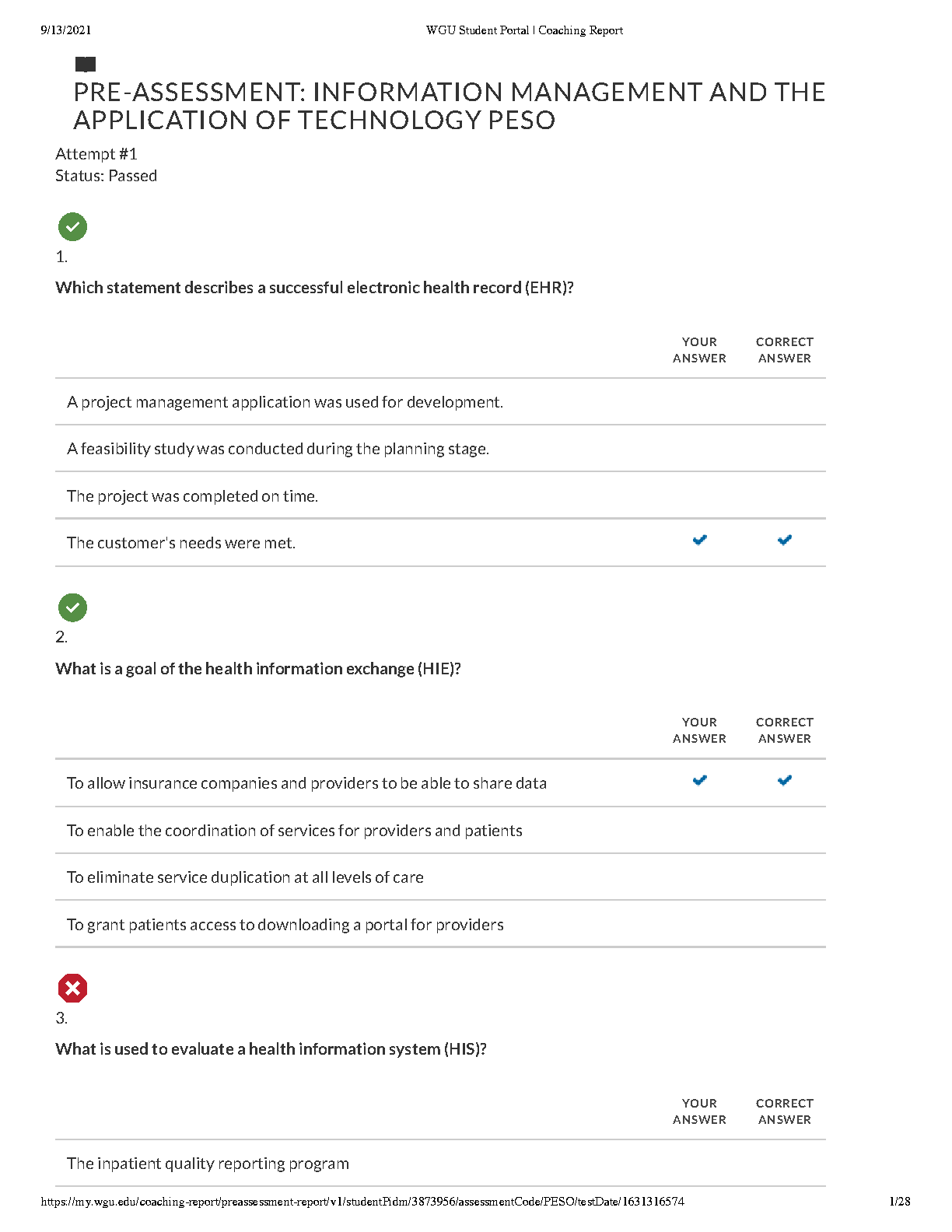The image size is (952, 1232).
Task: Click Correct Answer checkmark for customer's needs row
Action: (x=784, y=540)
